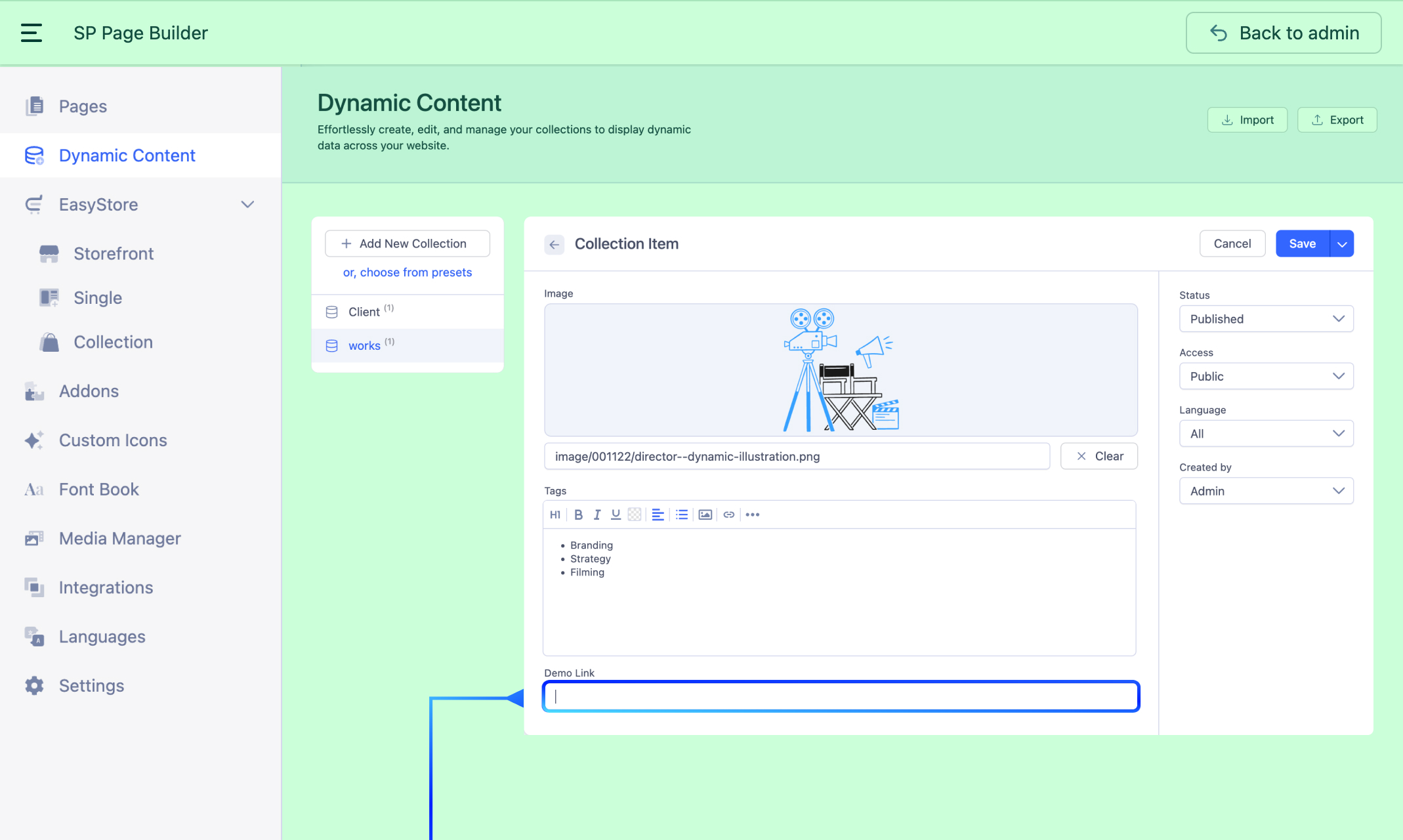Expand the Save button dropdown arrow

tap(1342, 244)
